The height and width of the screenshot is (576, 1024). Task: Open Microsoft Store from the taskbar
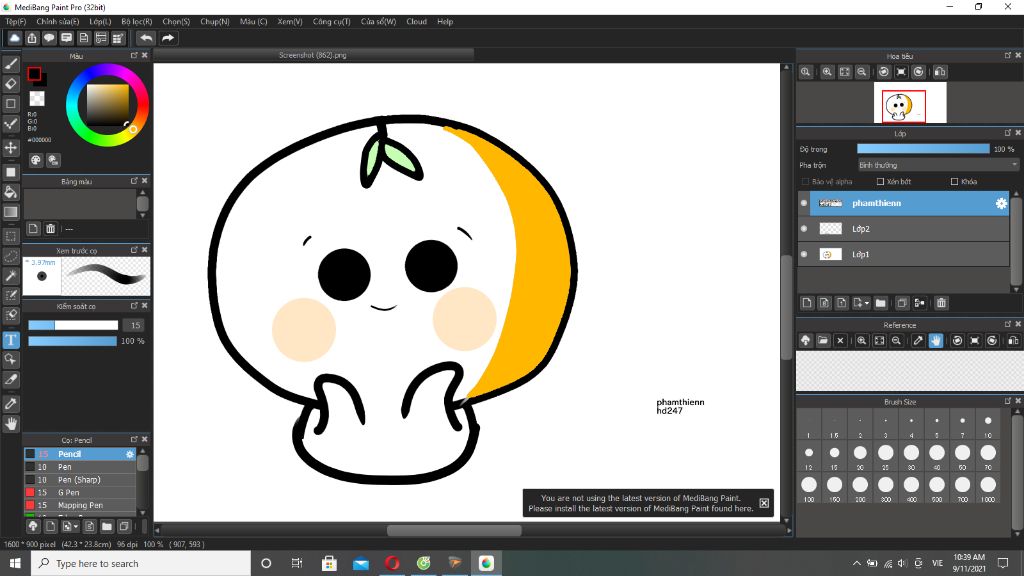point(329,563)
